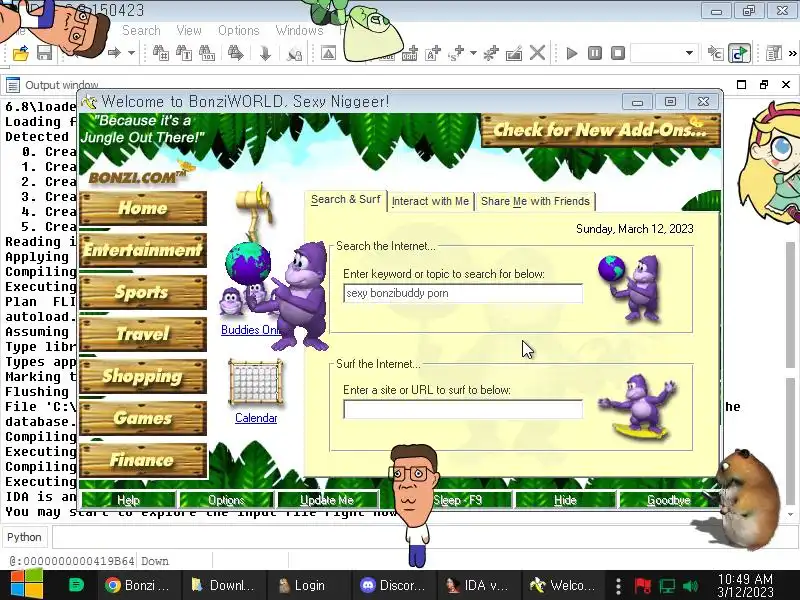Open the Shopping section

(x=143, y=376)
